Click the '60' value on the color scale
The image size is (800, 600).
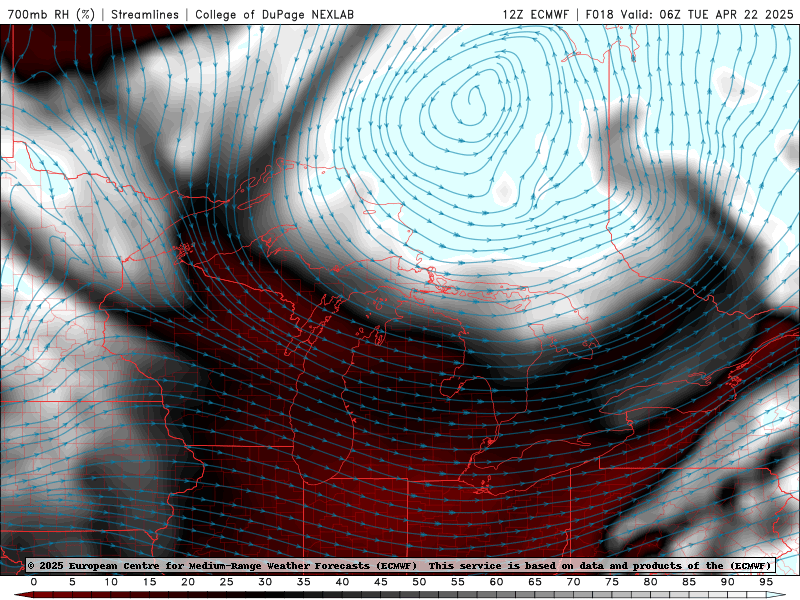tap(496, 582)
